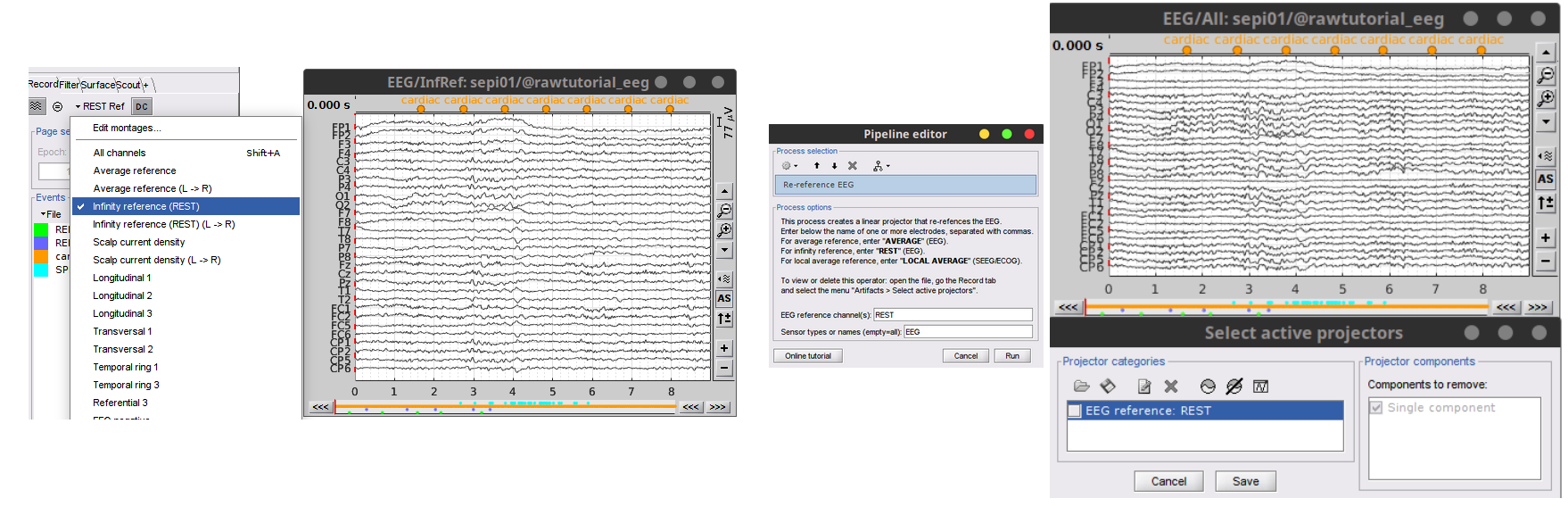Open the gear dropdown in Process selection
1568x507 pixels.
(x=789, y=166)
